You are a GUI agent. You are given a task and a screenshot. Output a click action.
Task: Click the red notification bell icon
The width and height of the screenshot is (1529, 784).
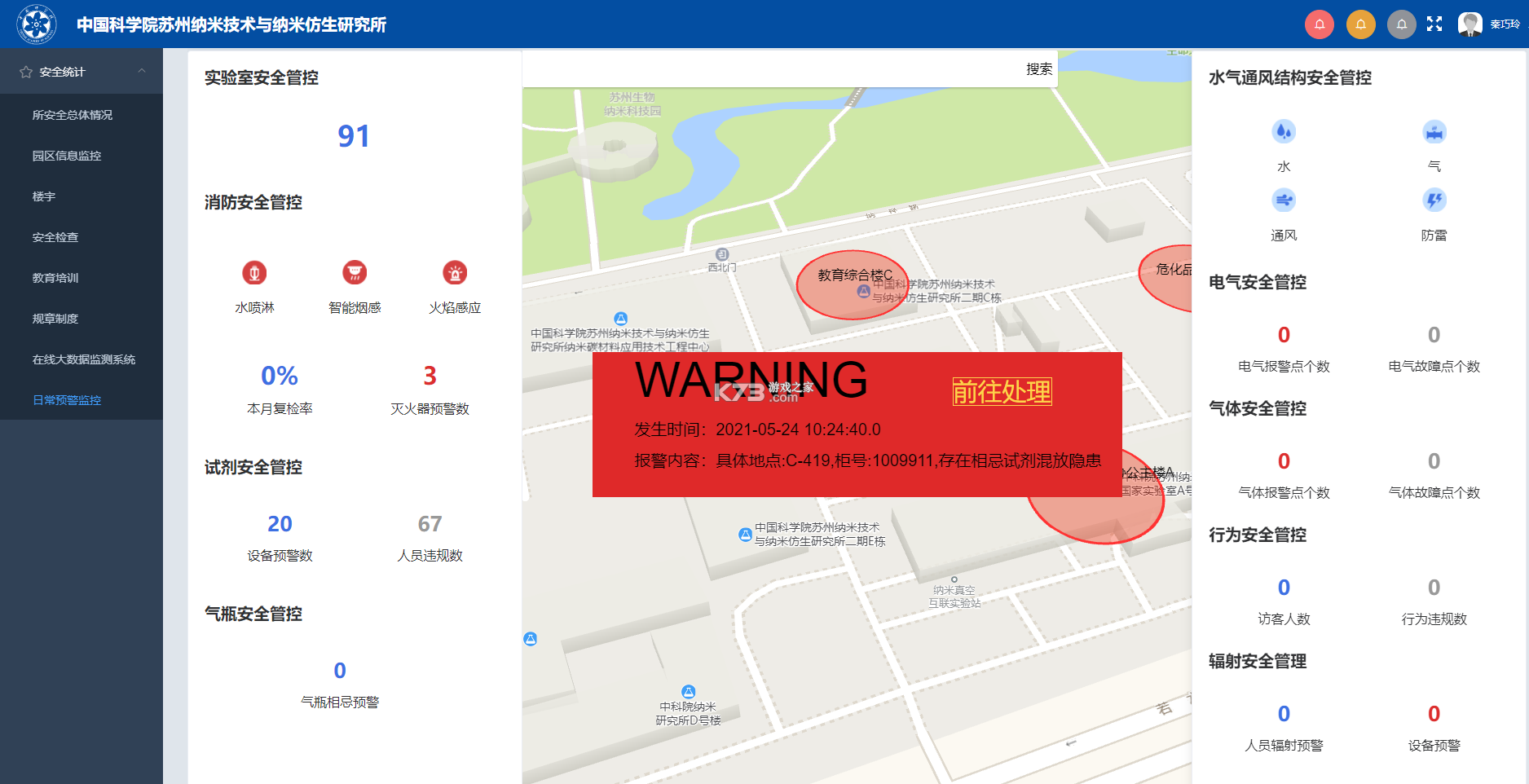point(1320,24)
